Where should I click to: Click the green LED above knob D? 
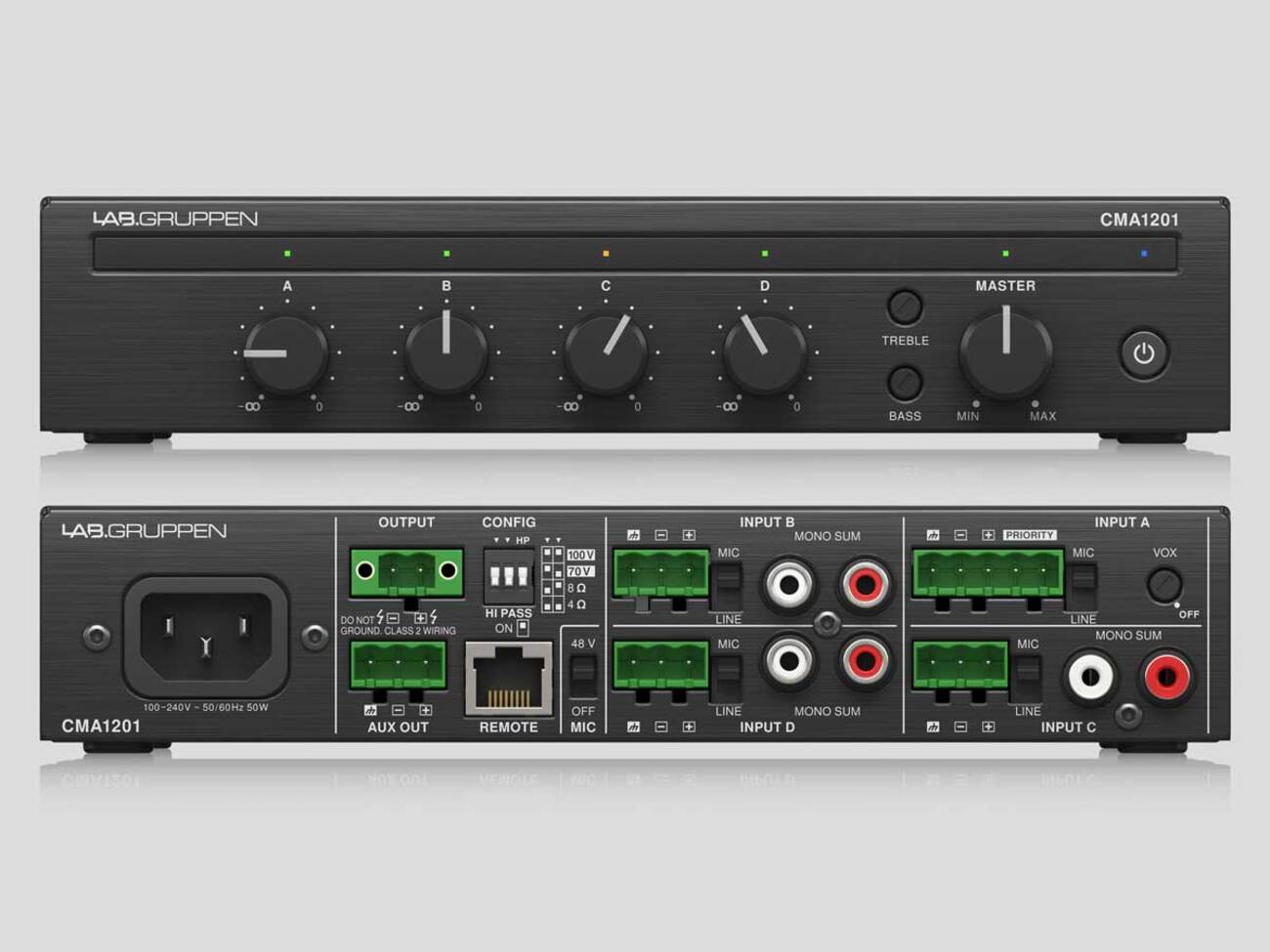[x=765, y=254]
